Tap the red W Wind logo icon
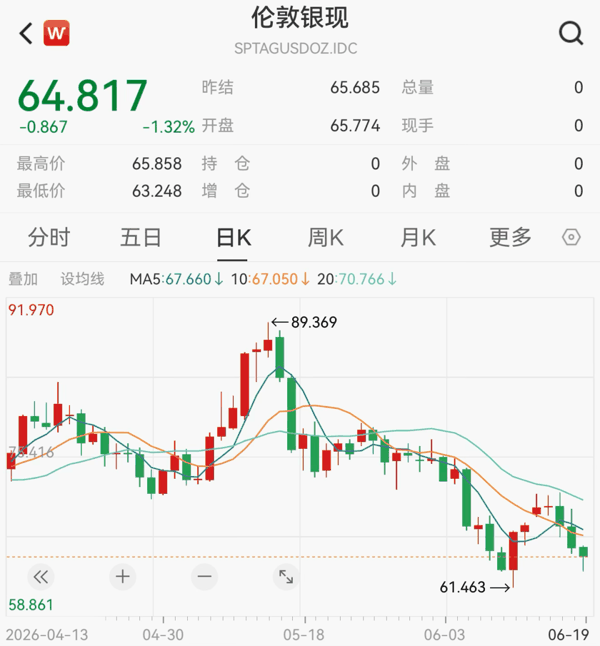This screenshot has height=646, width=600. (56, 33)
